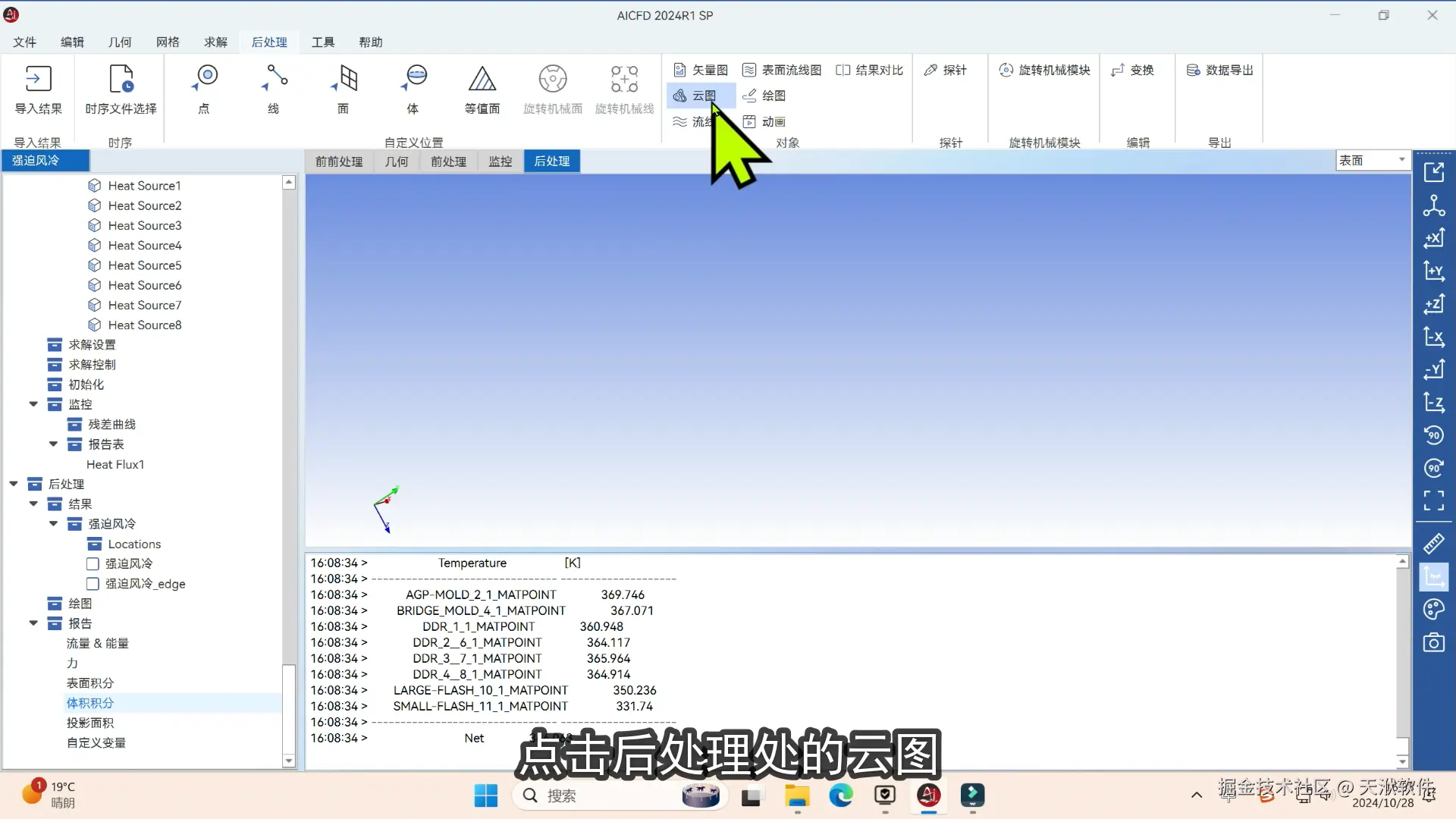Click the ruler measurement icon in right toolbar
Viewport: 1456px width, 819px height.
pos(1433,544)
